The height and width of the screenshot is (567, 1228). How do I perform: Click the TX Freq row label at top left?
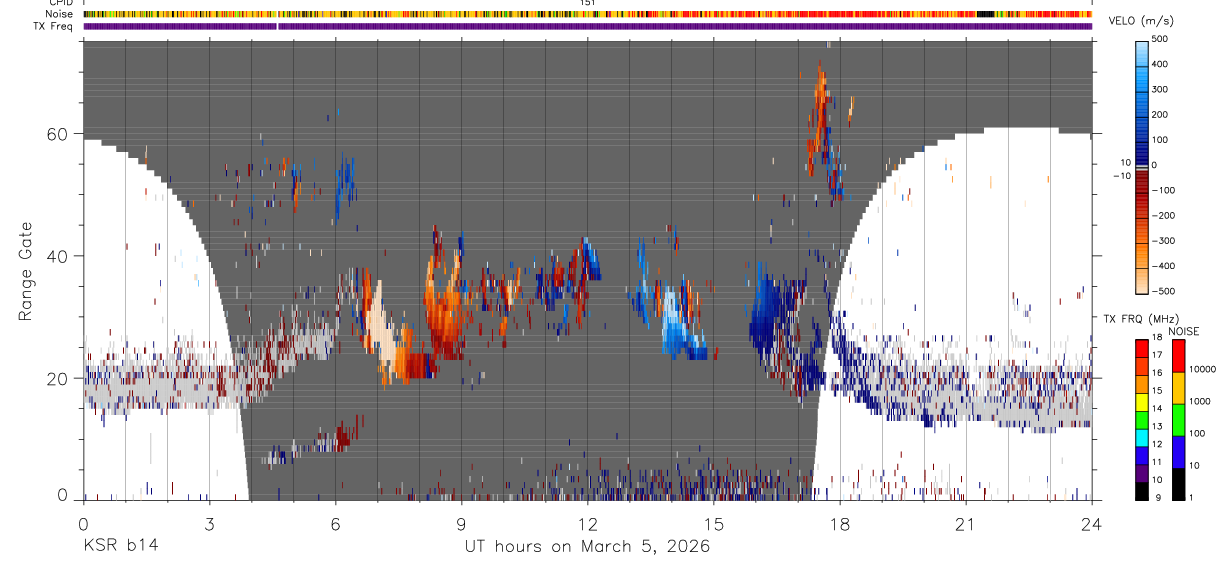tap(55, 26)
